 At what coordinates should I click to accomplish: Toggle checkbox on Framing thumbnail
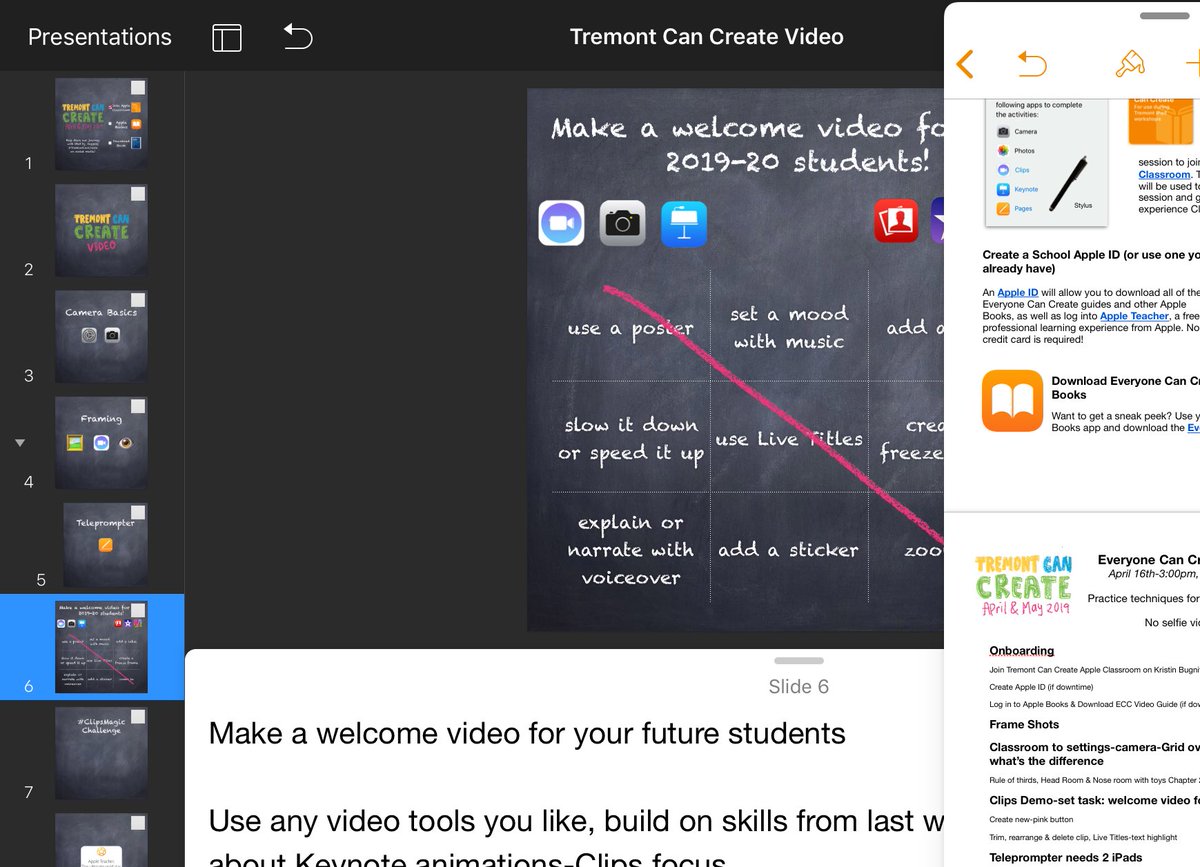pyautogui.click(x=138, y=406)
